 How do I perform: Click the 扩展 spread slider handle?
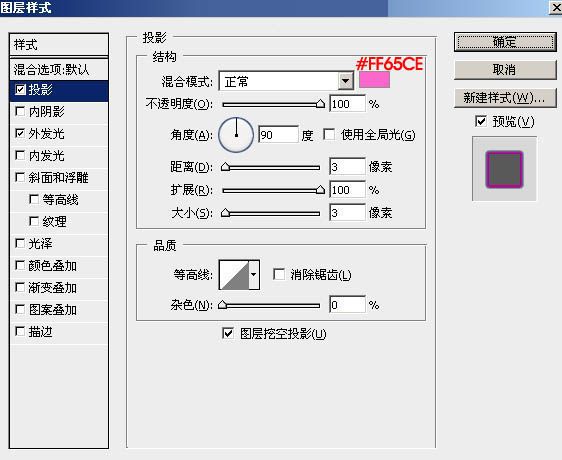(320, 190)
